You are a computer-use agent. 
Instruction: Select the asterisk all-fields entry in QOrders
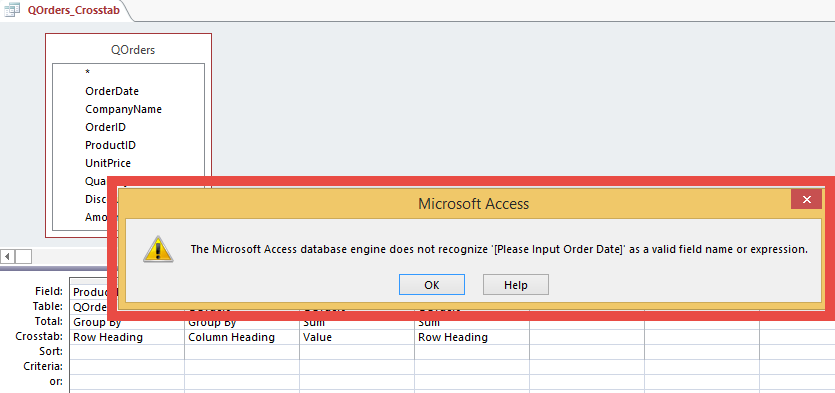[87, 73]
